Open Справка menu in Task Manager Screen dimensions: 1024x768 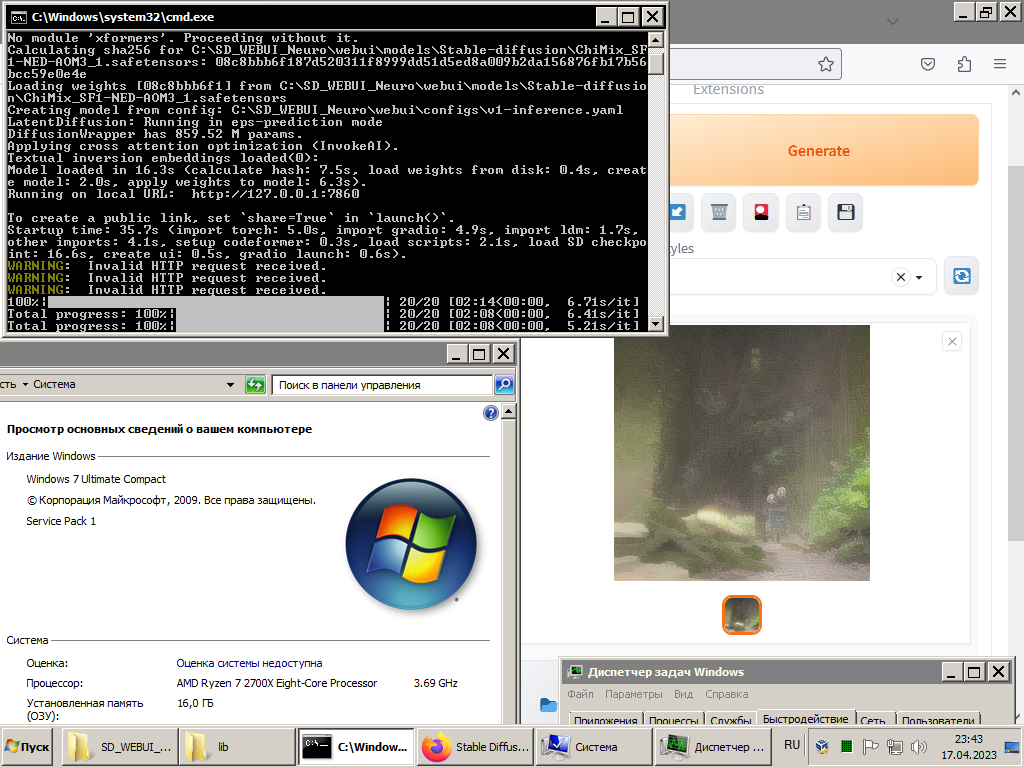[726, 694]
